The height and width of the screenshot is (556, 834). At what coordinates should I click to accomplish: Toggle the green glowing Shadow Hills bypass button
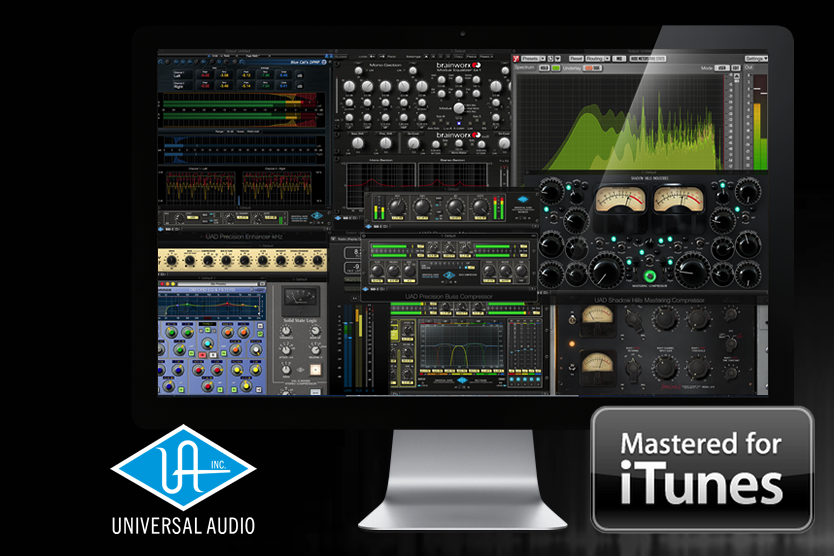[649, 276]
